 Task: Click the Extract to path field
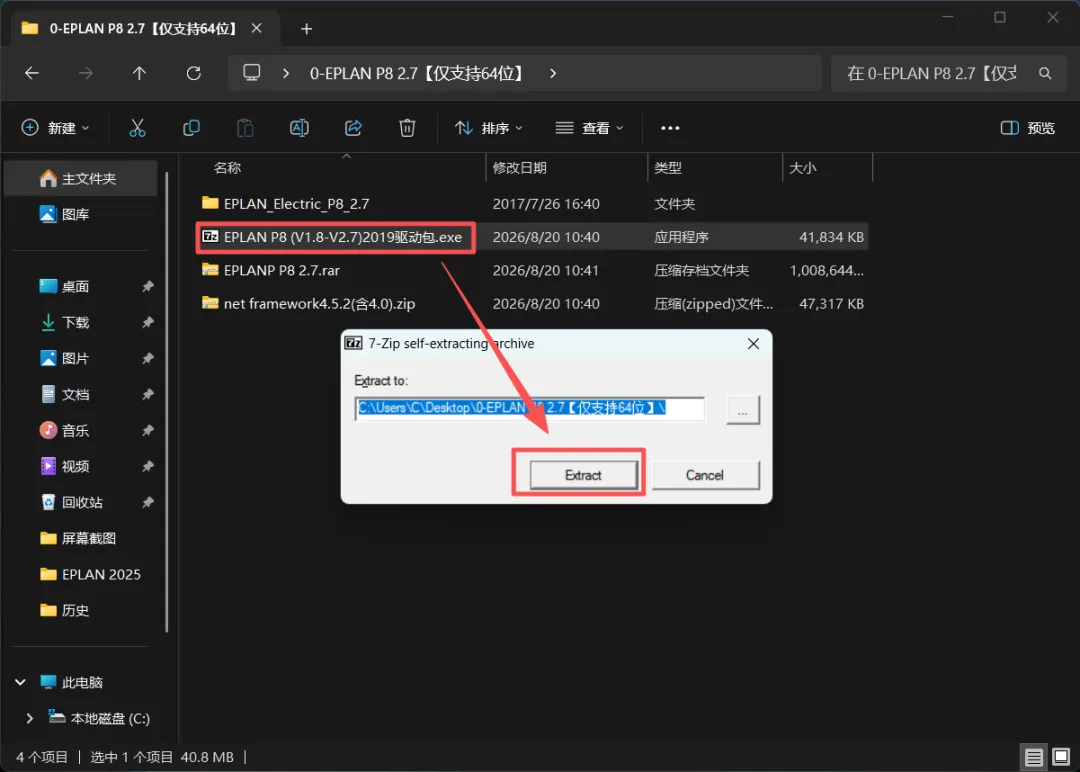pos(530,408)
